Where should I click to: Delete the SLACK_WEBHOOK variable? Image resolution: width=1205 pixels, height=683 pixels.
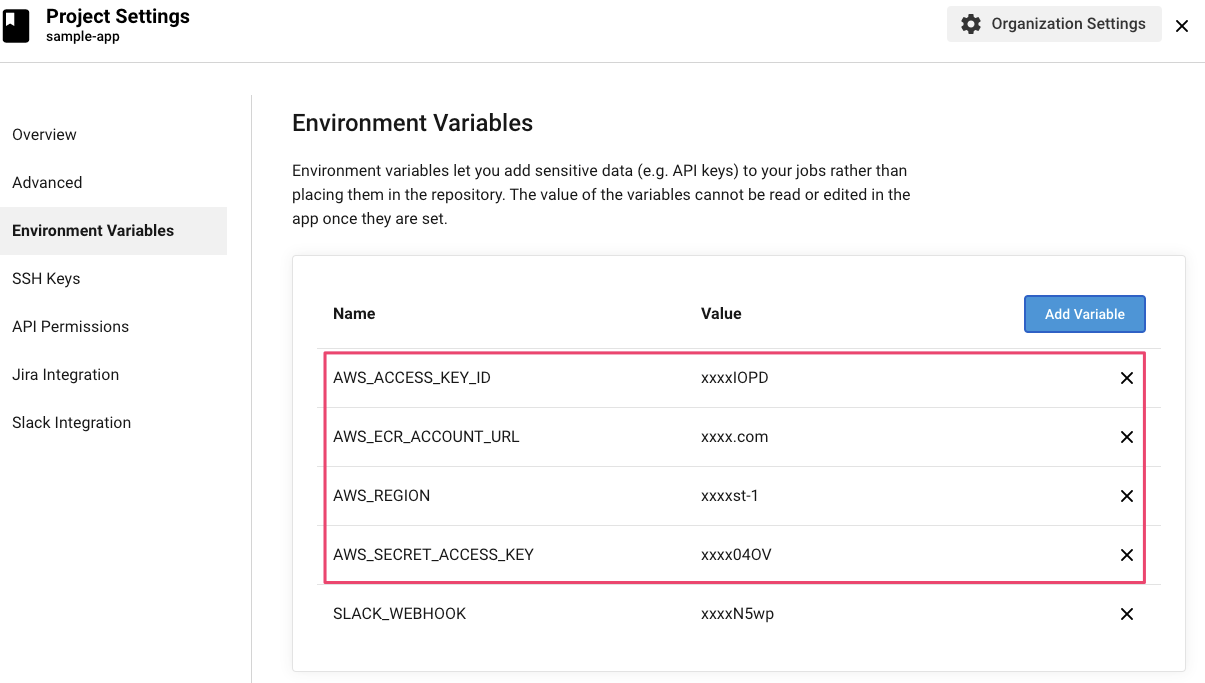point(1126,614)
